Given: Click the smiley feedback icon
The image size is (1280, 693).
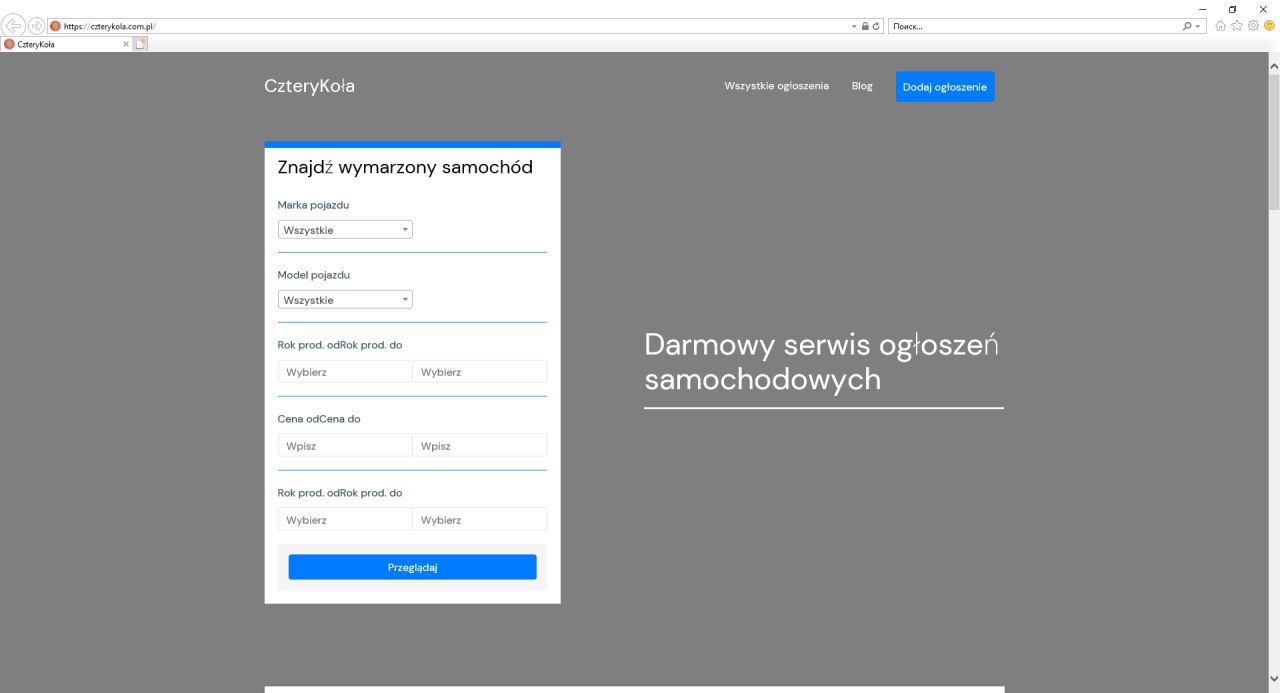Looking at the screenshot, I should point(1269,26).
